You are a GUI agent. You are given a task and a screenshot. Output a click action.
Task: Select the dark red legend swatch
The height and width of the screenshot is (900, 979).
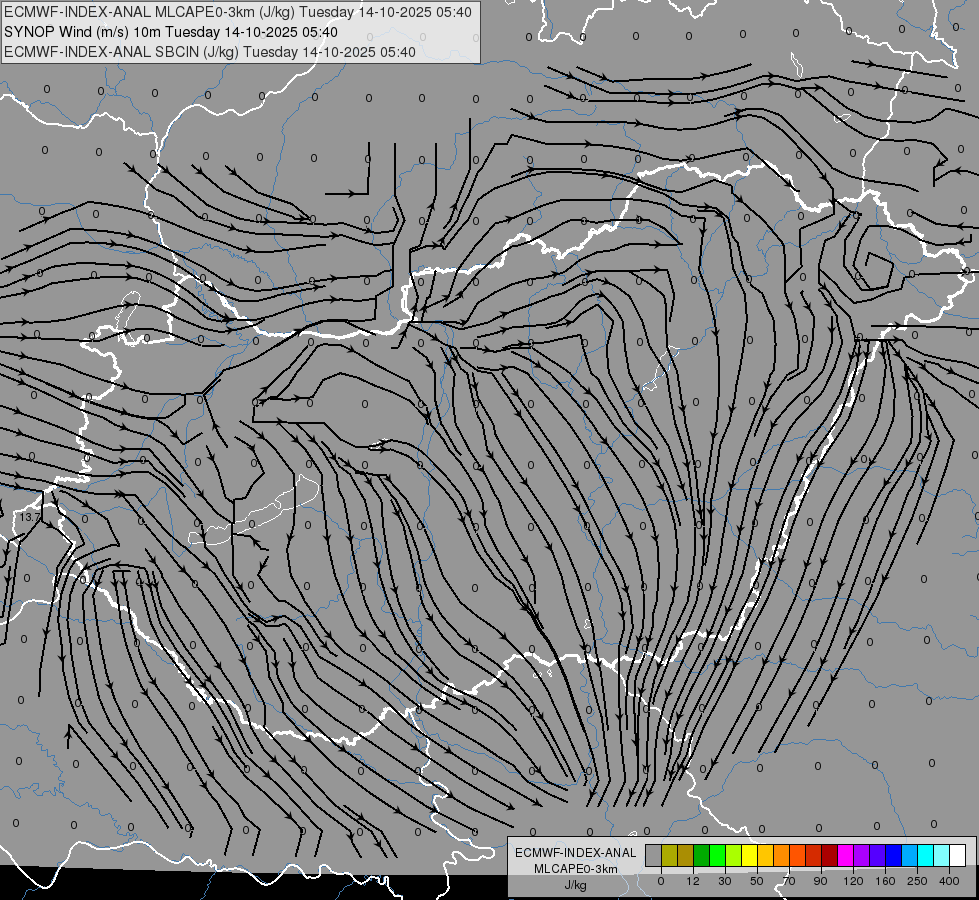829,855
